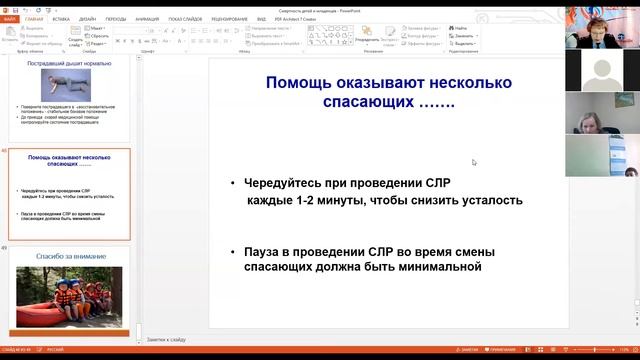Viewport: 640px width, 360px height.
Task: Click Convert to SmartArt command
Action: click(x=273, y=44)
